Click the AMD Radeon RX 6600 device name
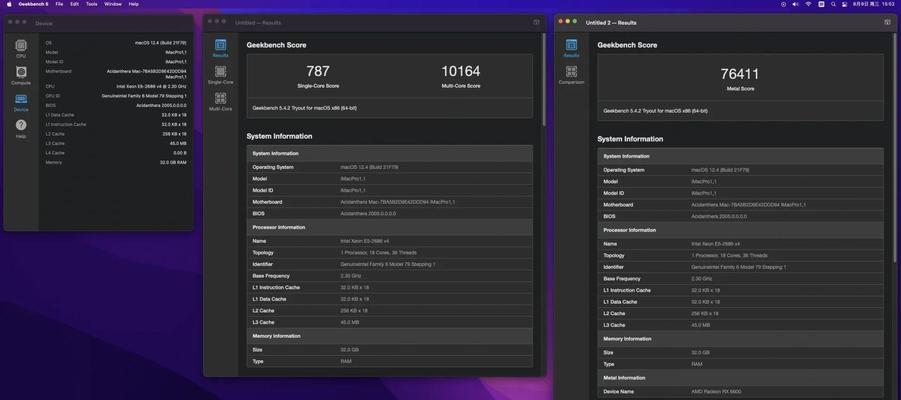Viewport: 901px width, 400px height. click(715, 392)
